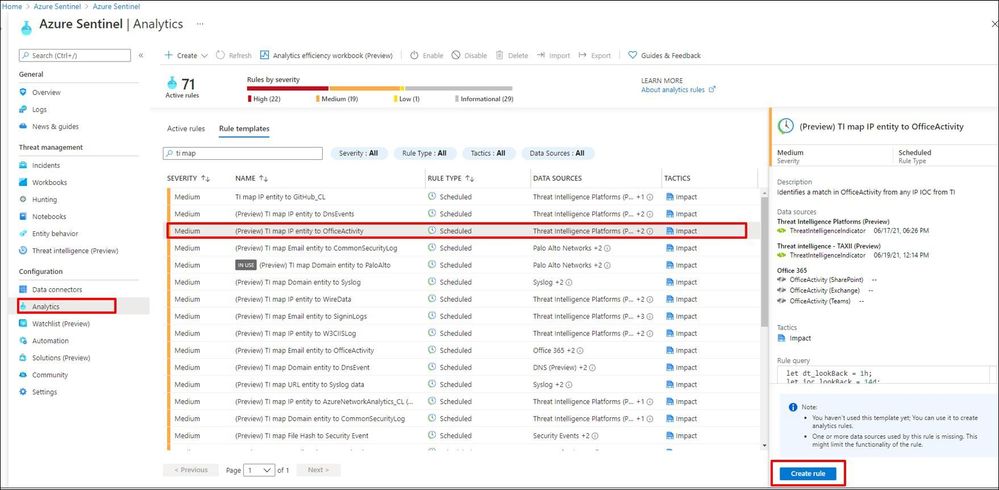
Task: Click the Disable toolbar icon
Action: [x=456, y=55]
